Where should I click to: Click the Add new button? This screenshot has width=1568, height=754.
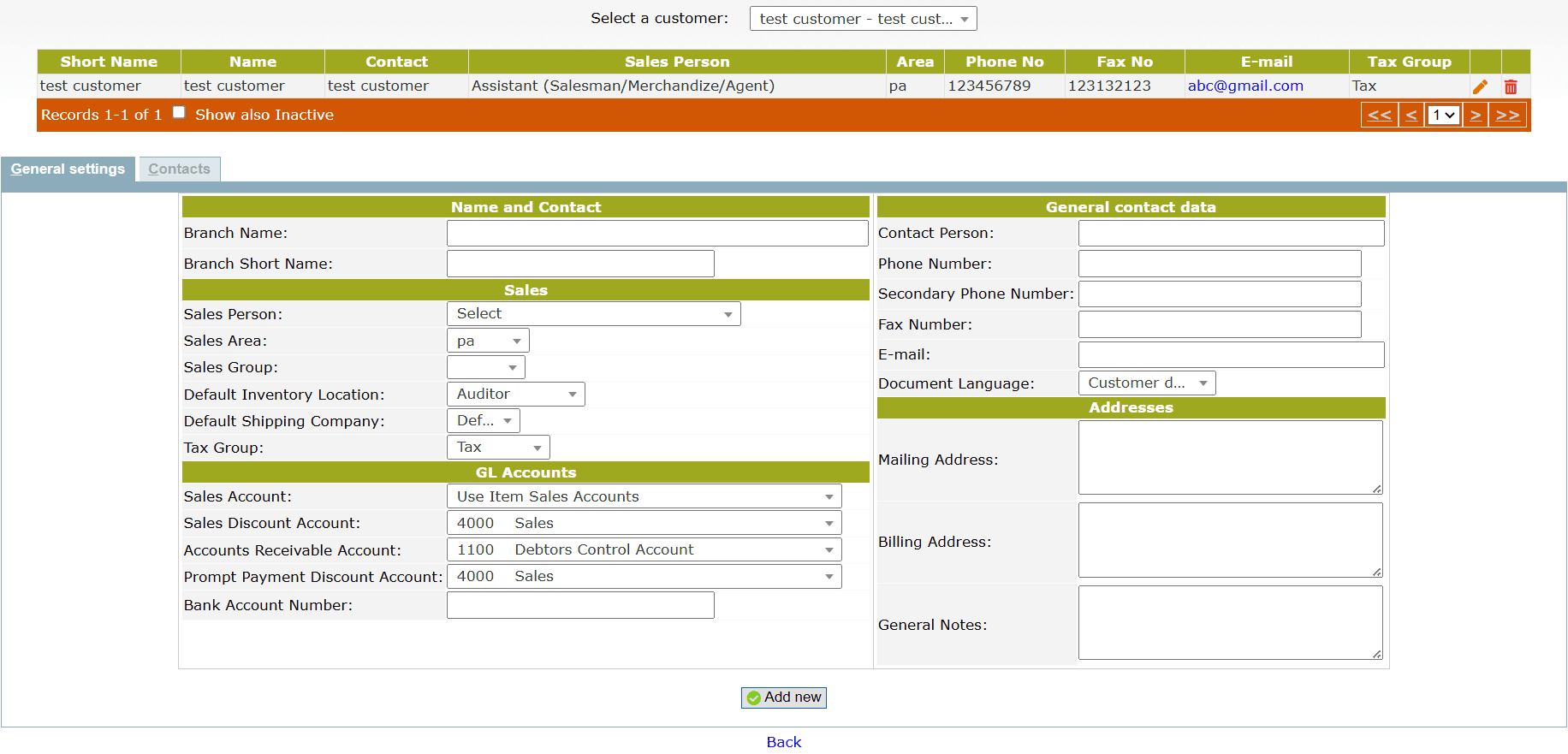pyautogui.click(x=783, y=698)
